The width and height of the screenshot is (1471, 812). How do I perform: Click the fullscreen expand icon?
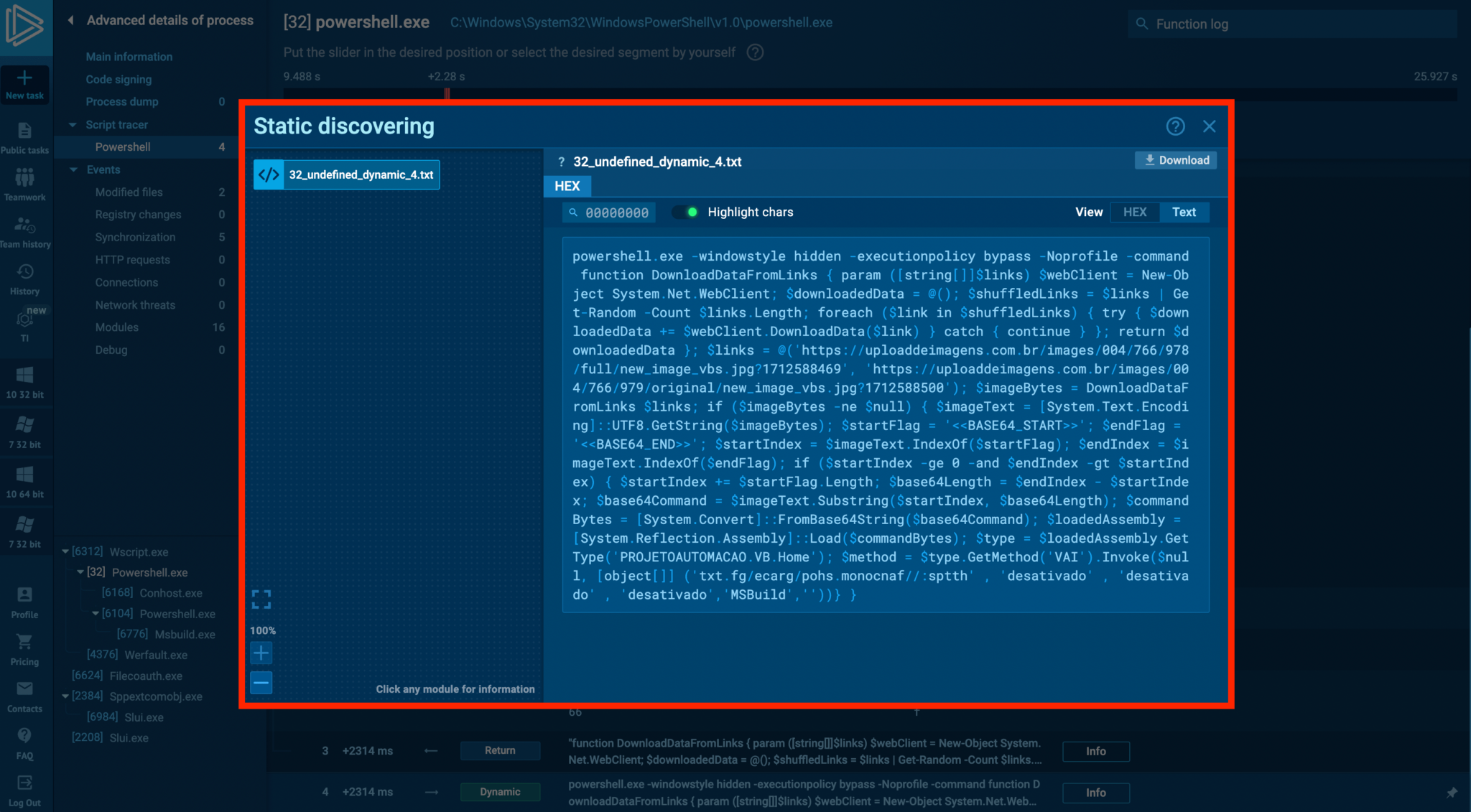point(261,599)
